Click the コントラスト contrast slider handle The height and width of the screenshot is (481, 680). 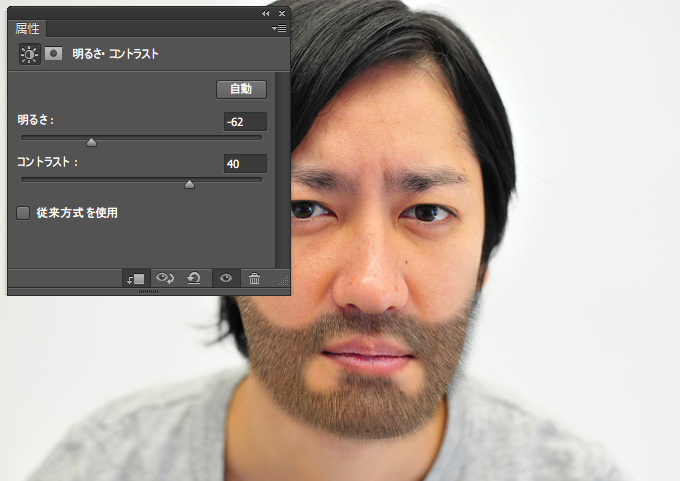[x=189, y=184]
